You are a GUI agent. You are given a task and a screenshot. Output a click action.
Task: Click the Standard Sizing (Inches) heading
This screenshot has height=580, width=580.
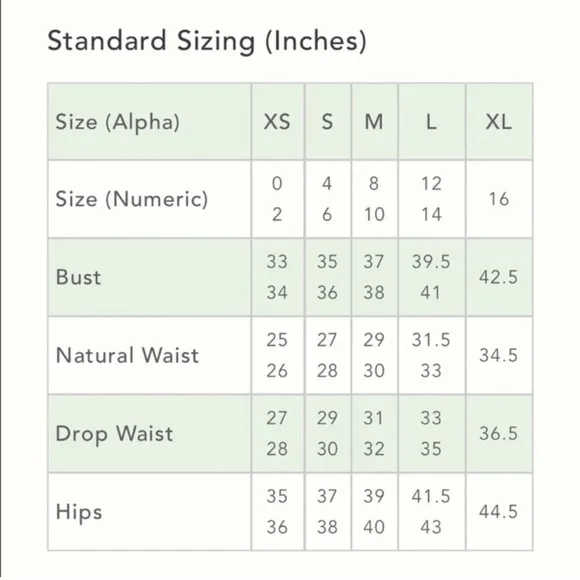(x=207, y=41)
